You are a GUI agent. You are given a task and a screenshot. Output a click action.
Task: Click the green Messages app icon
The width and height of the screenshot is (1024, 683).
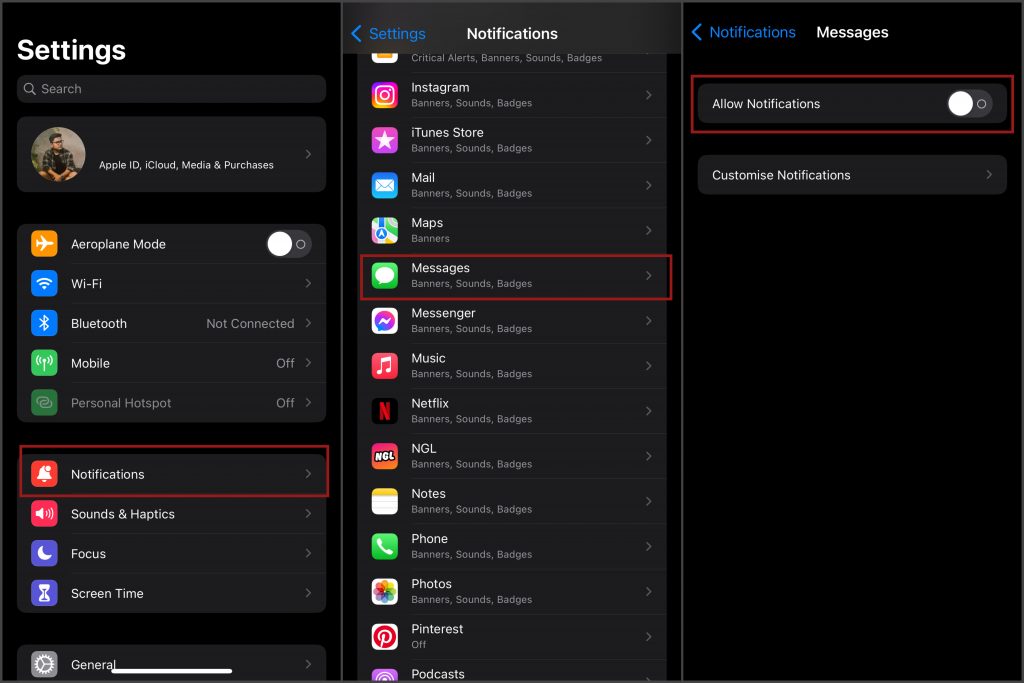pos(385,275)
